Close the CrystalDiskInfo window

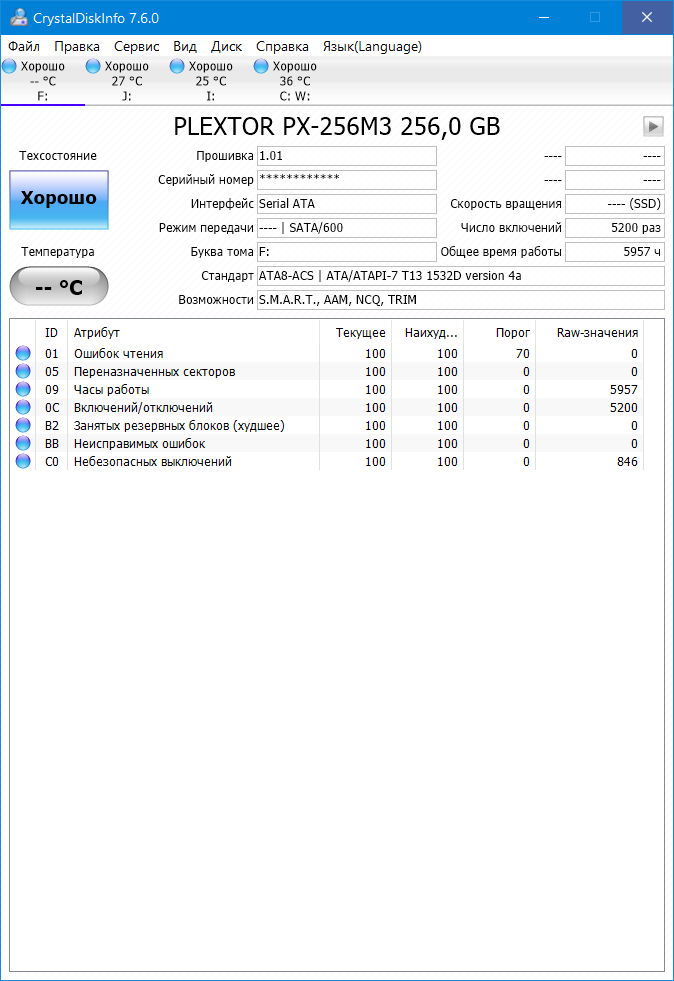(x=647, y=18)
